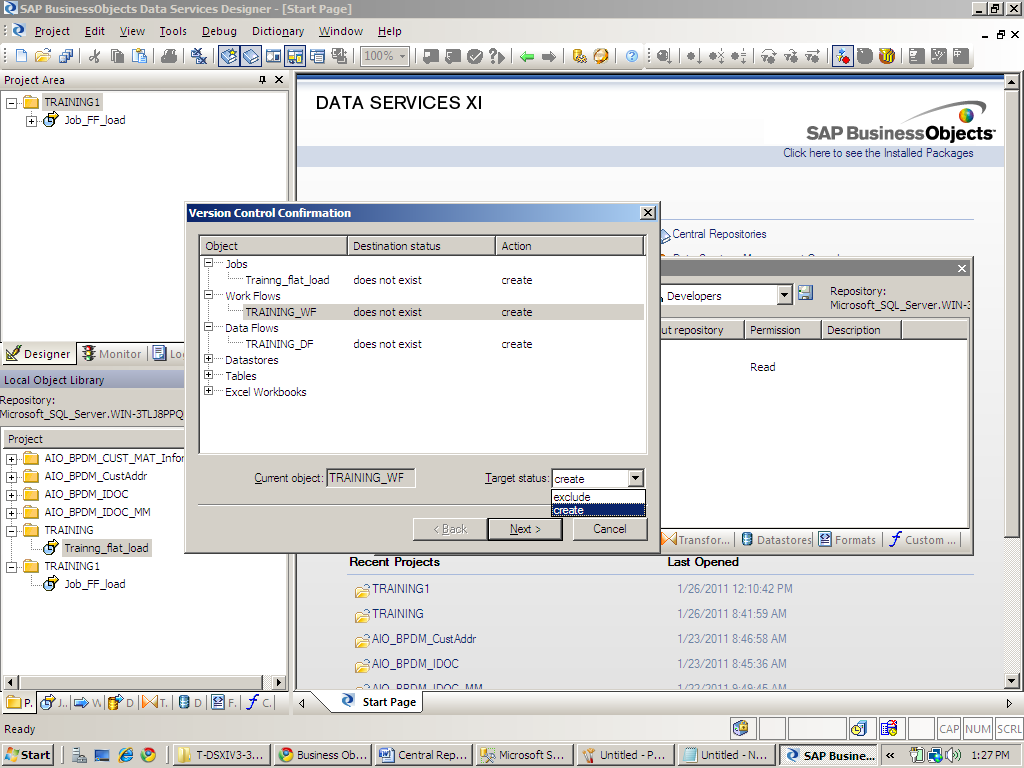The height and width of the screenshot is (768, 1024).
Task: Select Trainng_flat_load in Local Object Library
Action: click(106, 548)
